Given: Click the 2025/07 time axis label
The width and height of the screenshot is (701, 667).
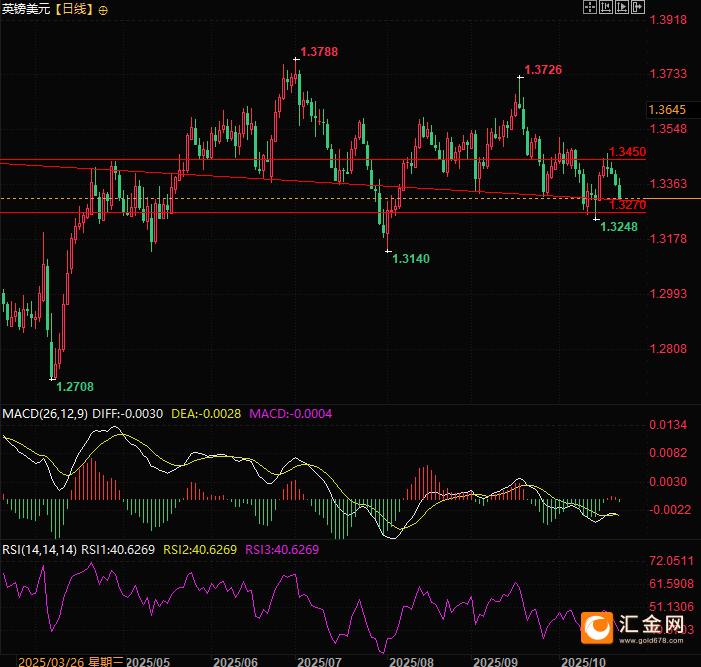Looking at the screenshot, I should coord(320,662).
